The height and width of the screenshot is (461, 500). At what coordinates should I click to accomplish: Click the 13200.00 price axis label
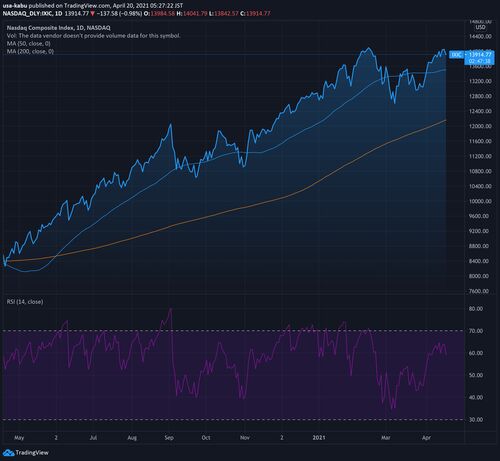(480, 81)
